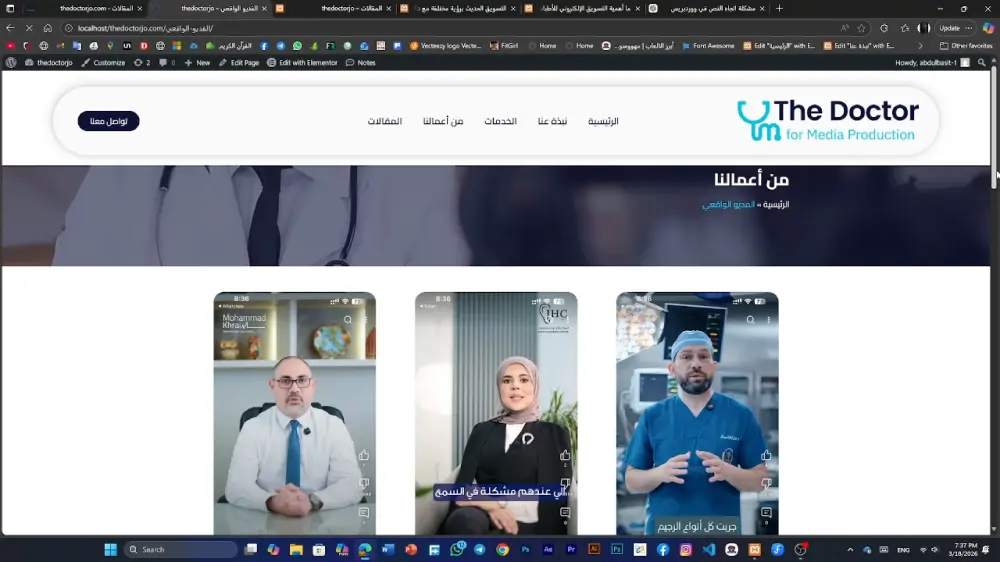Open نبذة عنا in site navigation
This screenshot has height=562, width=1000.
pos(552,121)
